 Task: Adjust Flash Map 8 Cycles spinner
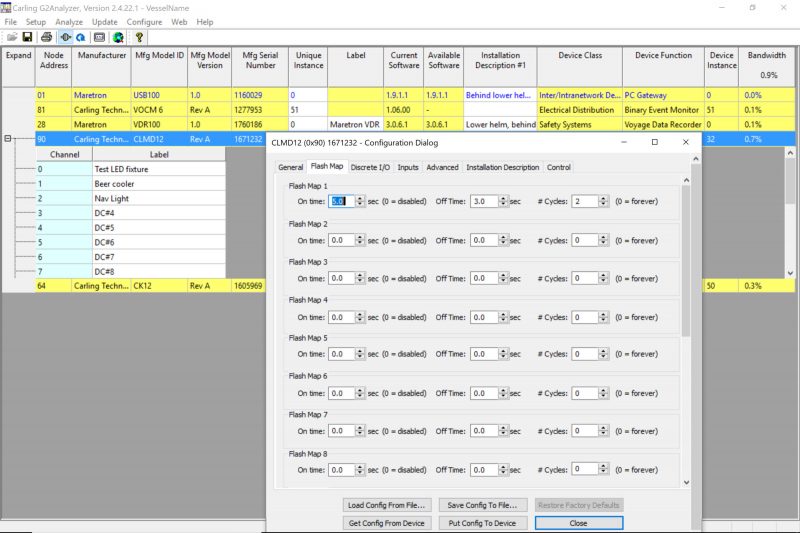coord(603,469)
